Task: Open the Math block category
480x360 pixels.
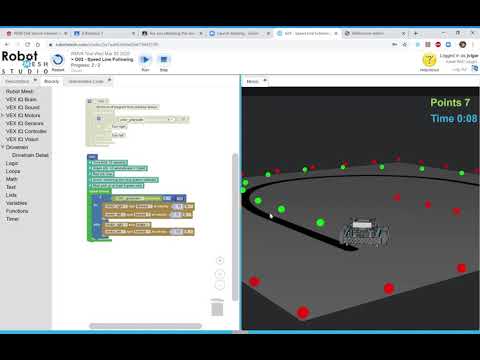Action: coord(11,179)
